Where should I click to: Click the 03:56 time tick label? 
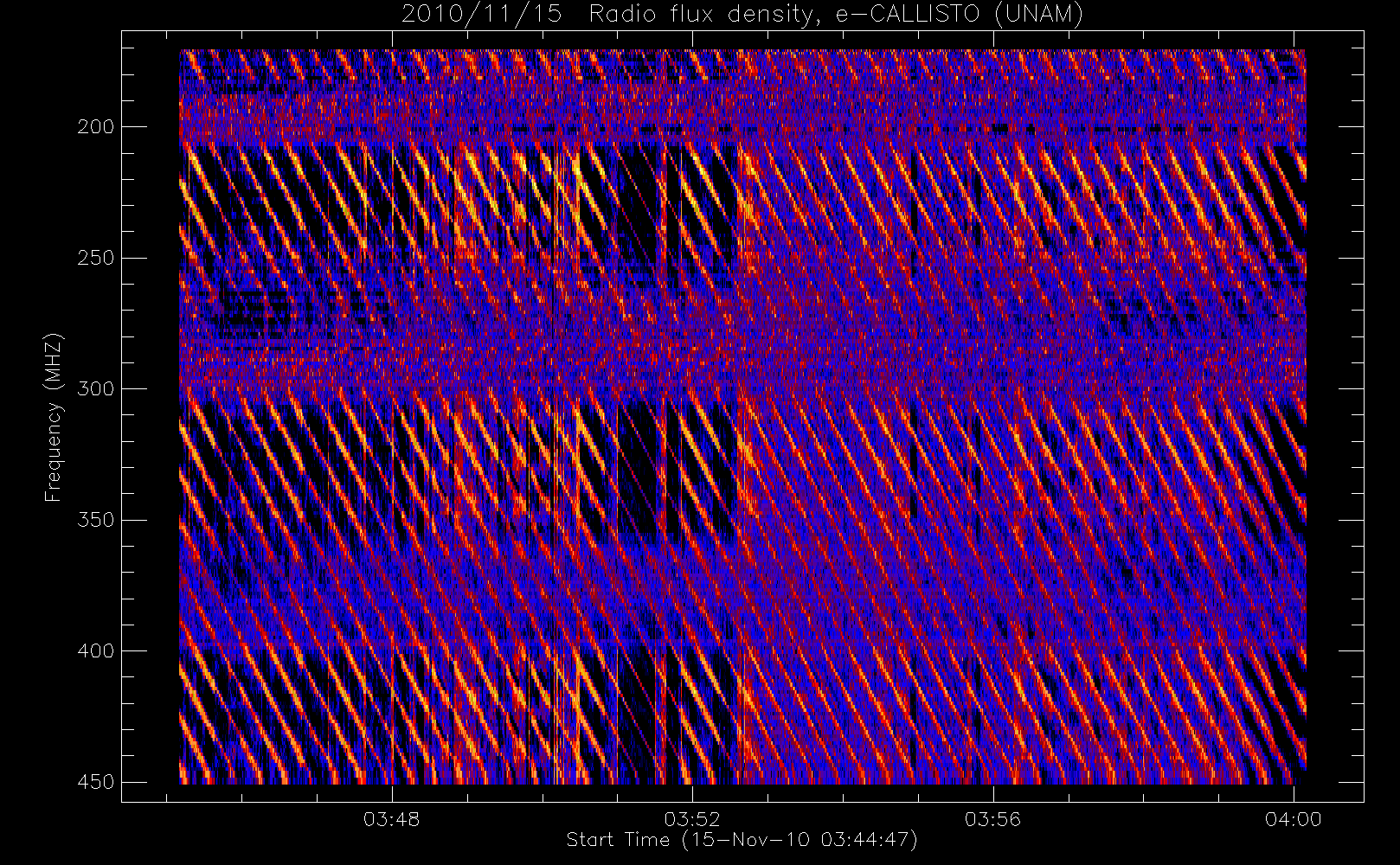(992, 818)
